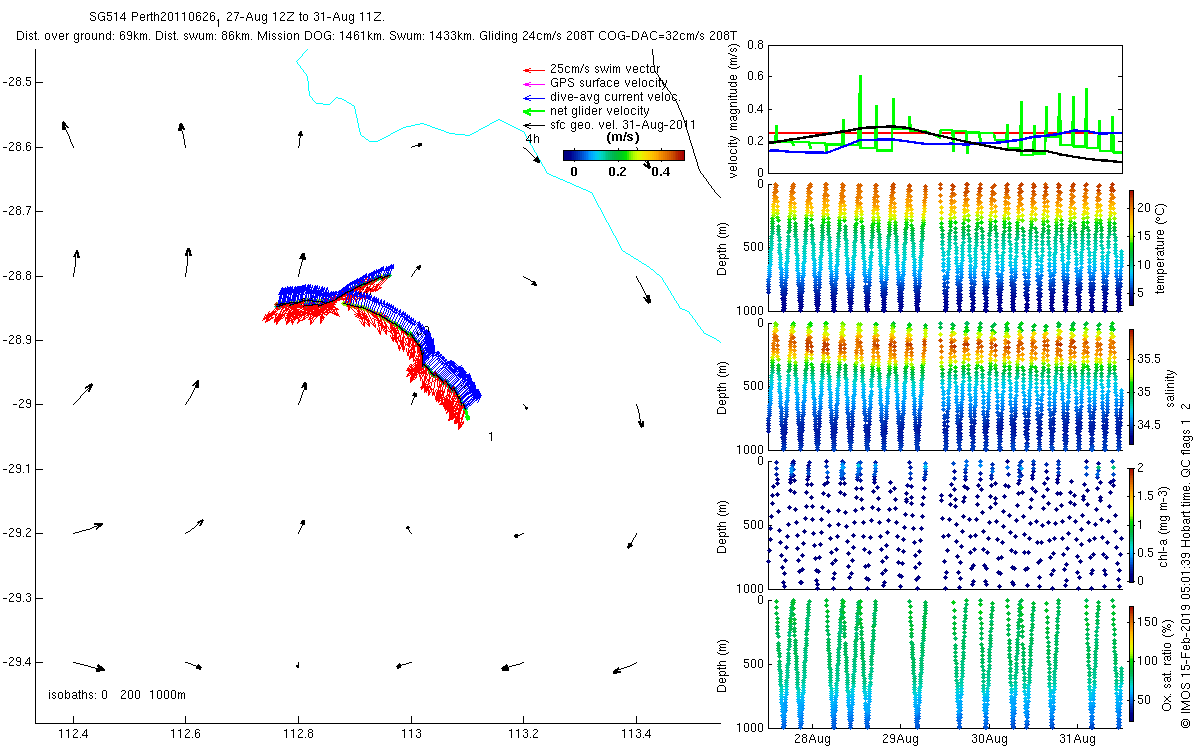This screenshot has height=750, width=1200.
Task: Click the 28Aug tick label
Action: [x=812, y=739]
